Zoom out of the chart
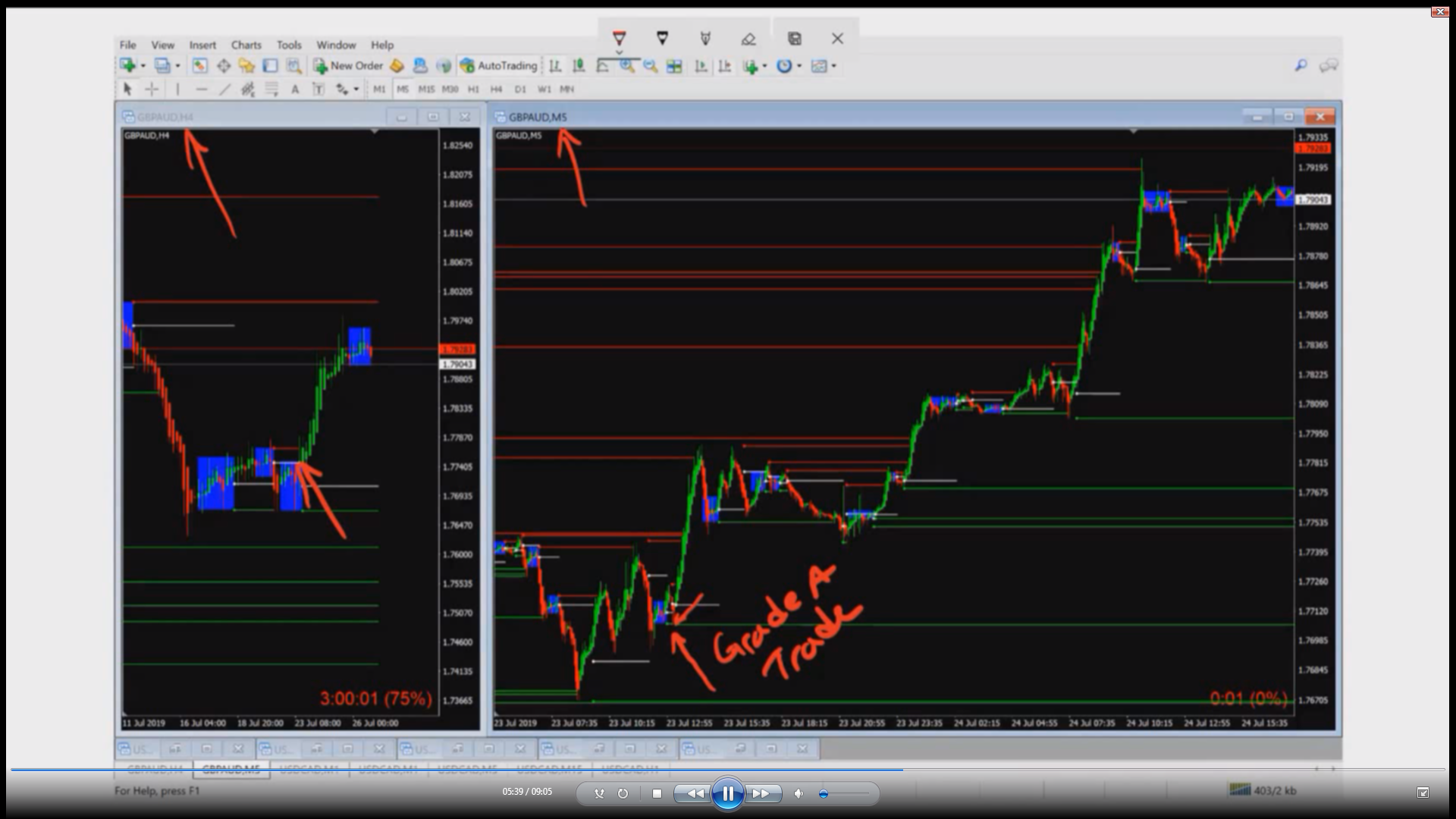The image size is (1456, 819). 650,66
